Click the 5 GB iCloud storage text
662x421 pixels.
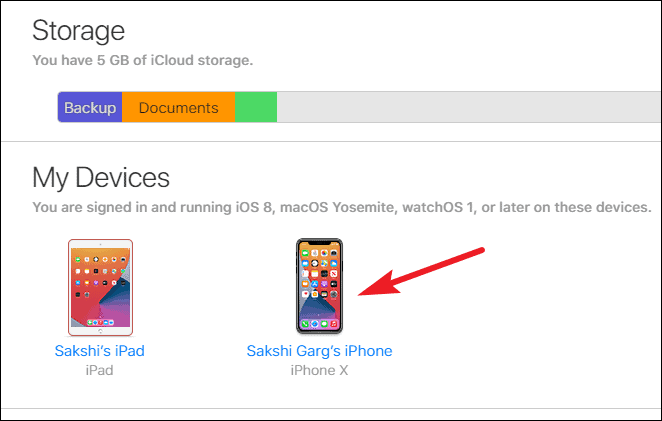143,60
